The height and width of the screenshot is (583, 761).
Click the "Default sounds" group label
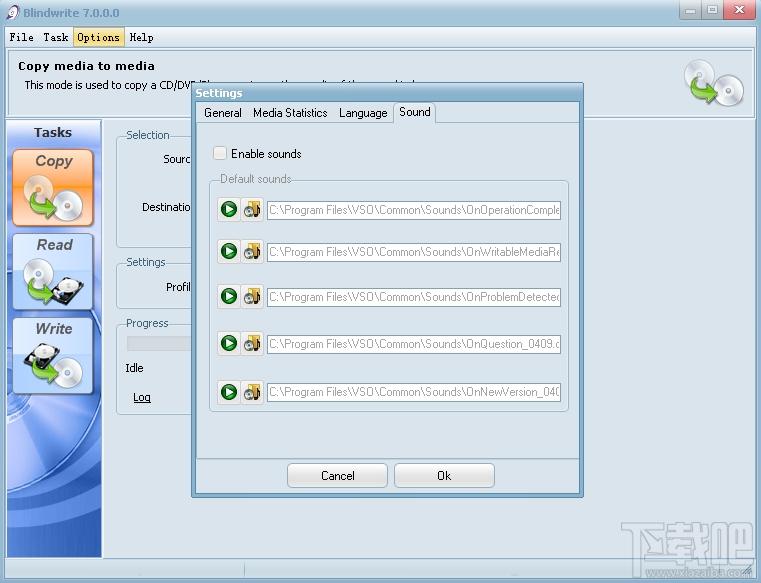click(x=256, y=179)
